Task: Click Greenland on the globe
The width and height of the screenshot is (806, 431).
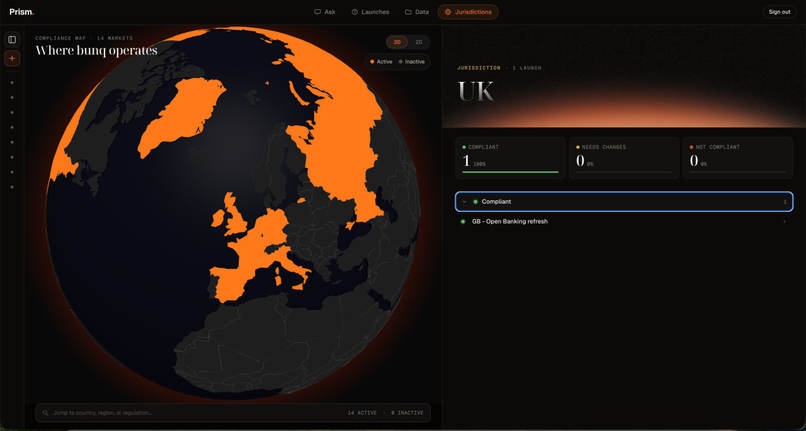Action: (x=181, y=115)
